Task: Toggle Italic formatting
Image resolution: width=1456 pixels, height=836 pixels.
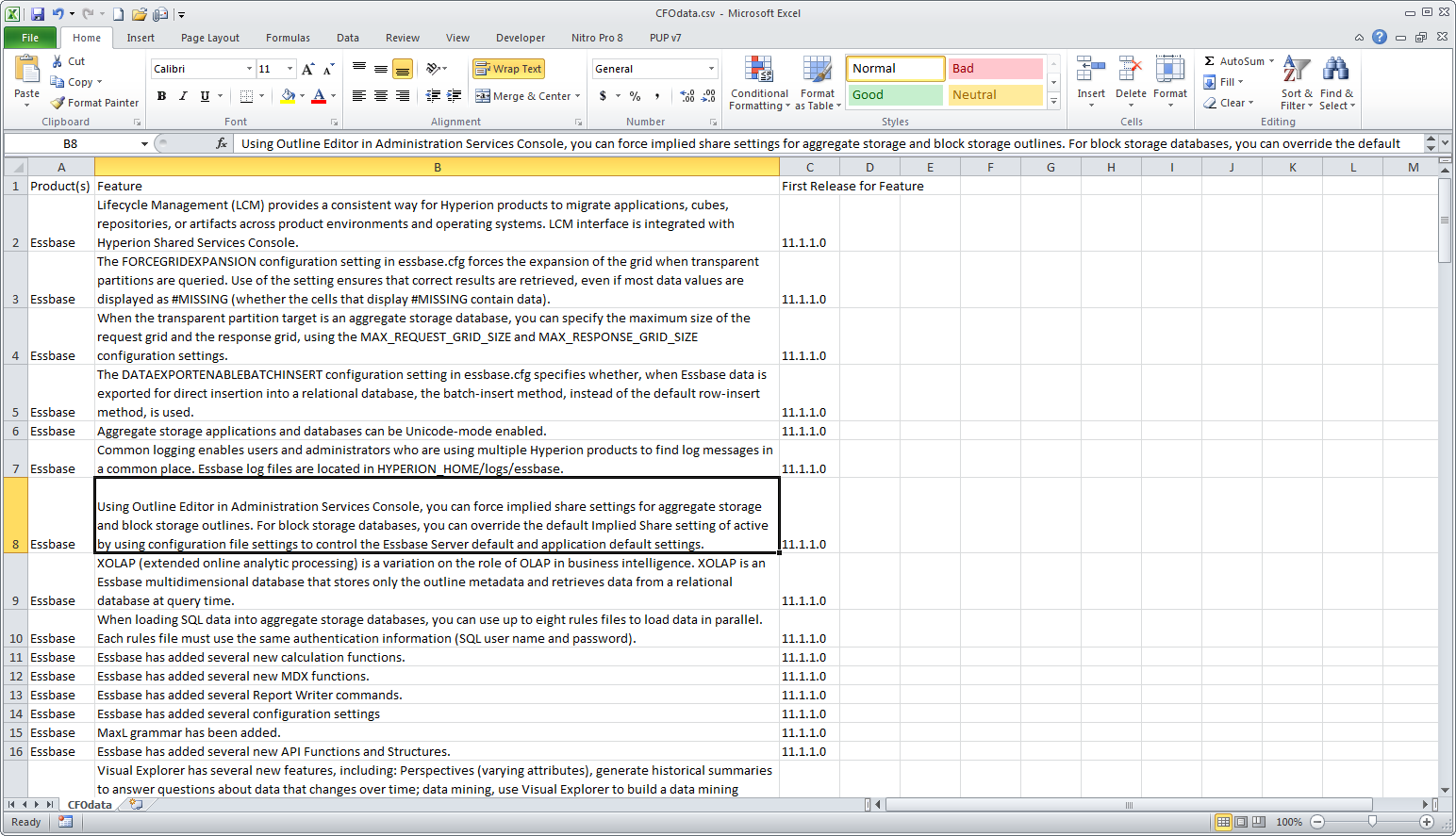Action: click(x=183, y=96)
